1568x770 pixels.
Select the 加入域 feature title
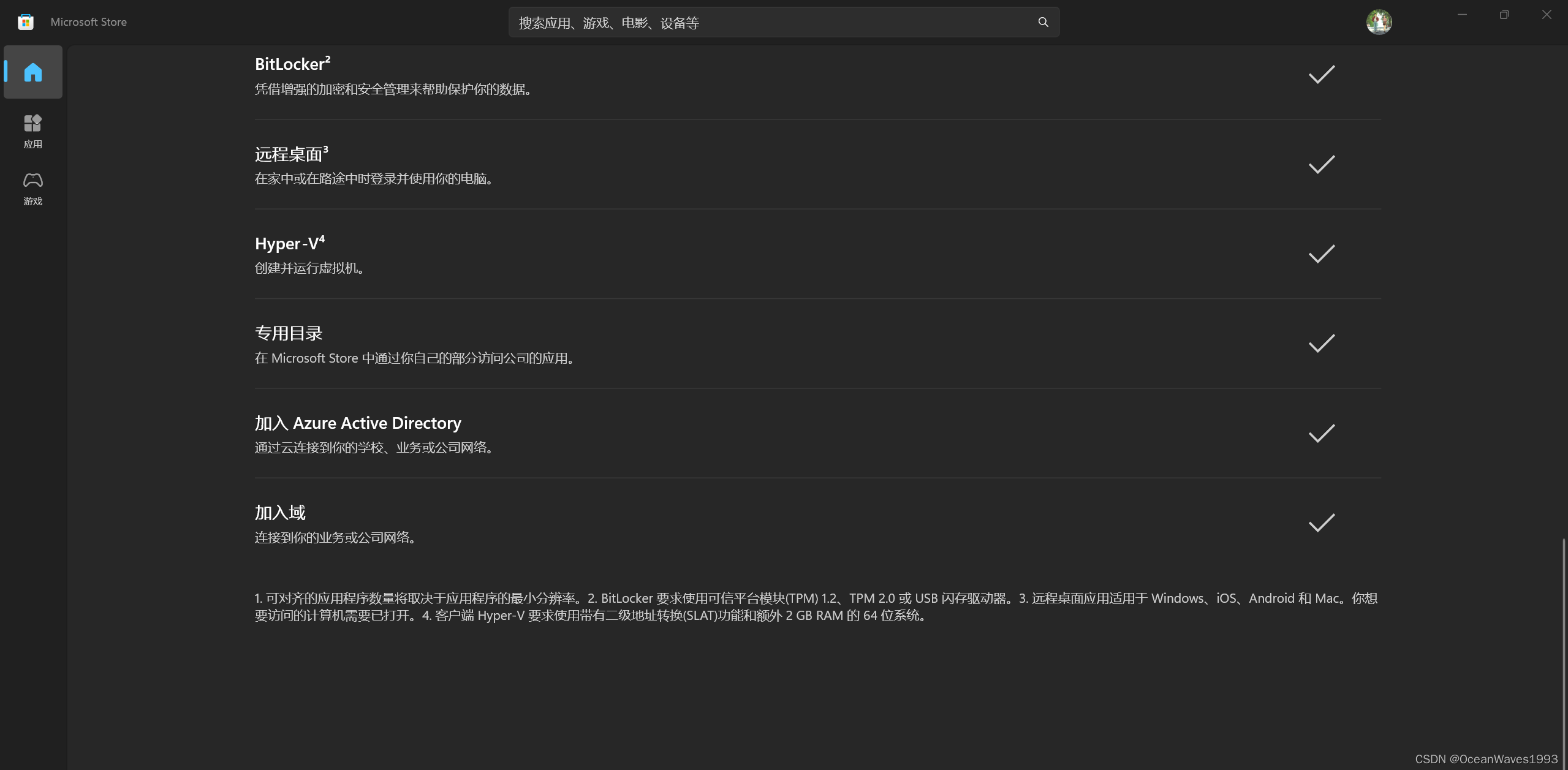(x=280, y=513)
